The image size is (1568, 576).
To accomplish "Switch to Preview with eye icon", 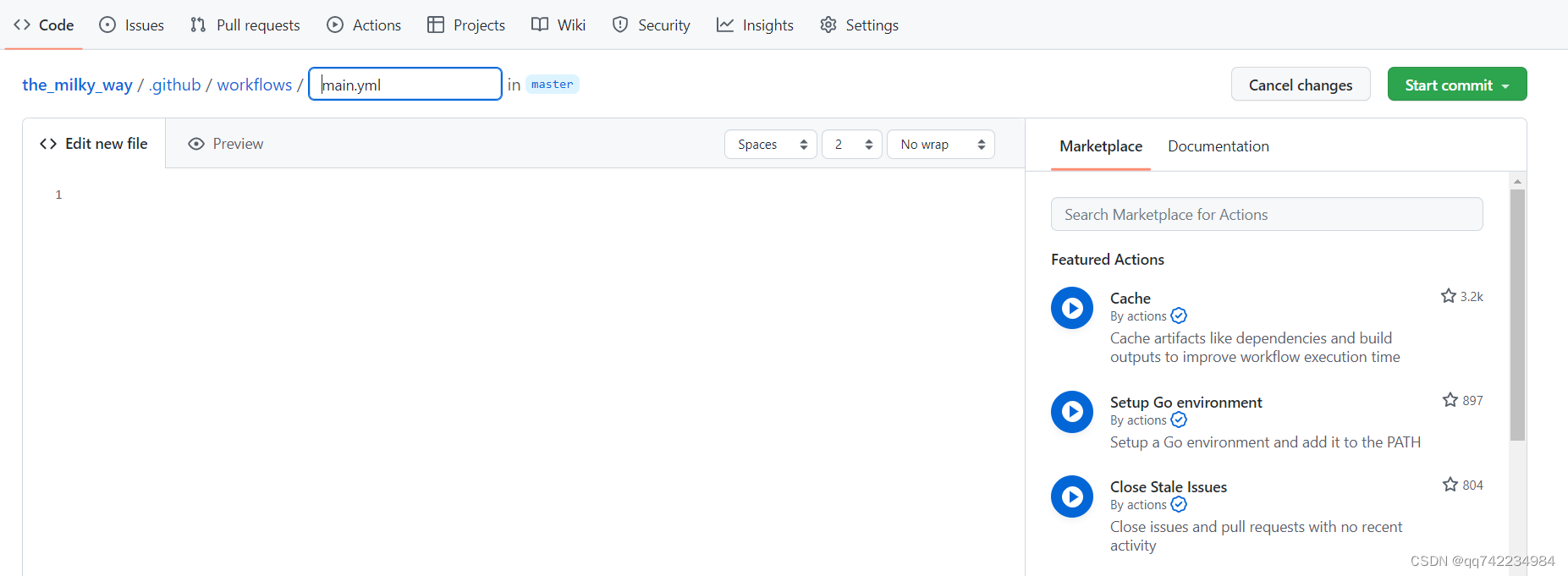I will tap(225, 144).
